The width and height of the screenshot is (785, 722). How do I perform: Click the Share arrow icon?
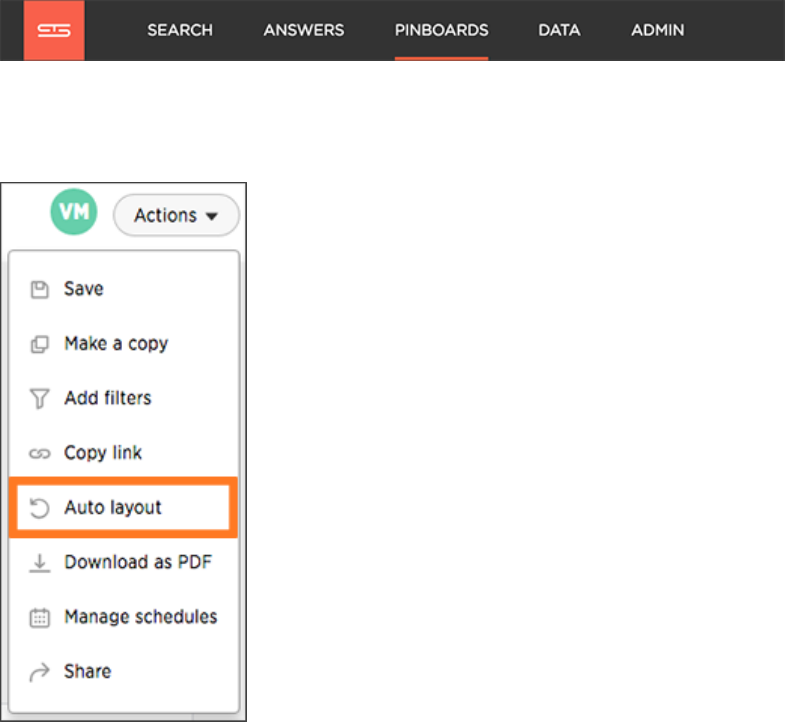pos(40,672)
